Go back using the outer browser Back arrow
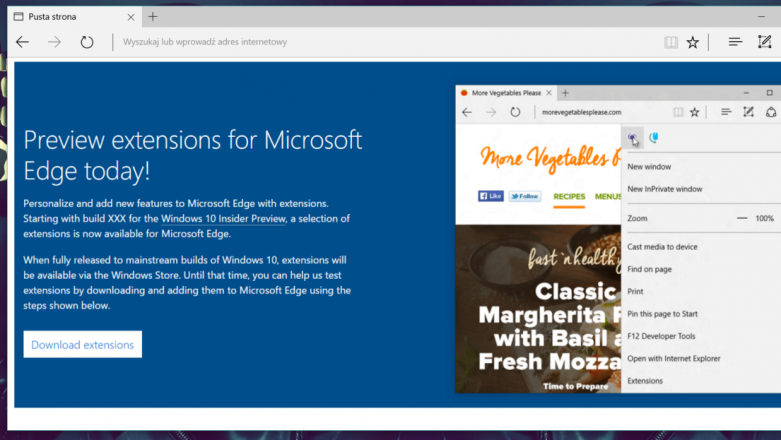 tap(22, 42)
